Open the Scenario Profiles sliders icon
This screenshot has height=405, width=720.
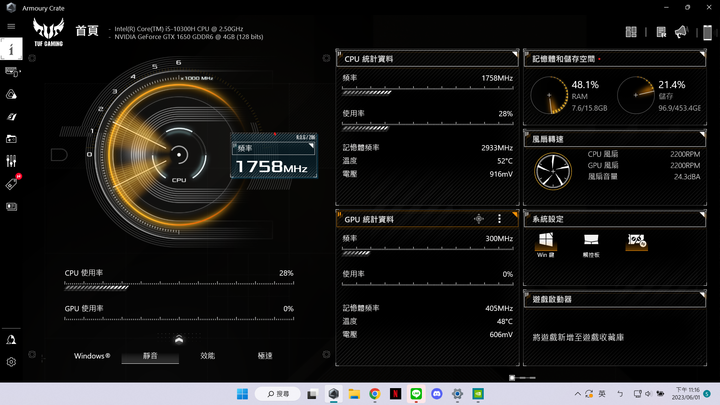pos(11,161)
